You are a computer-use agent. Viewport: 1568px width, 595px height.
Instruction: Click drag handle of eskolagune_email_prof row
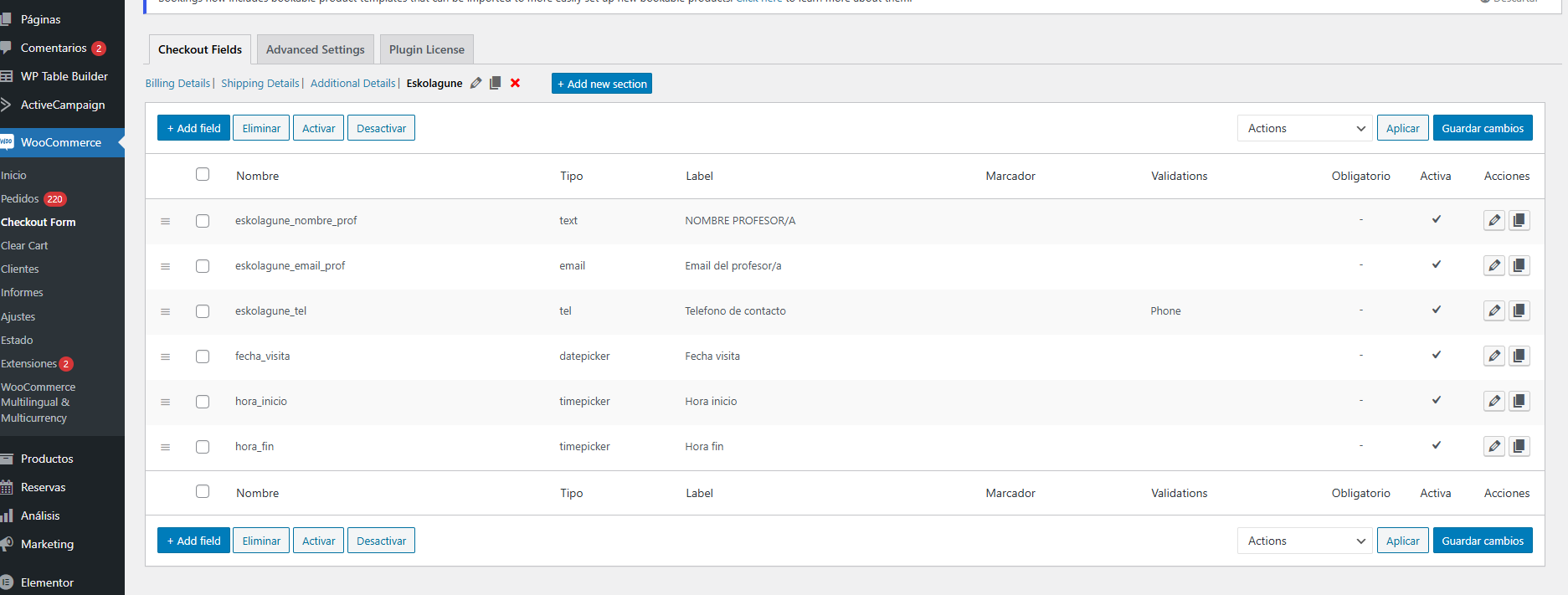[165, 267]
